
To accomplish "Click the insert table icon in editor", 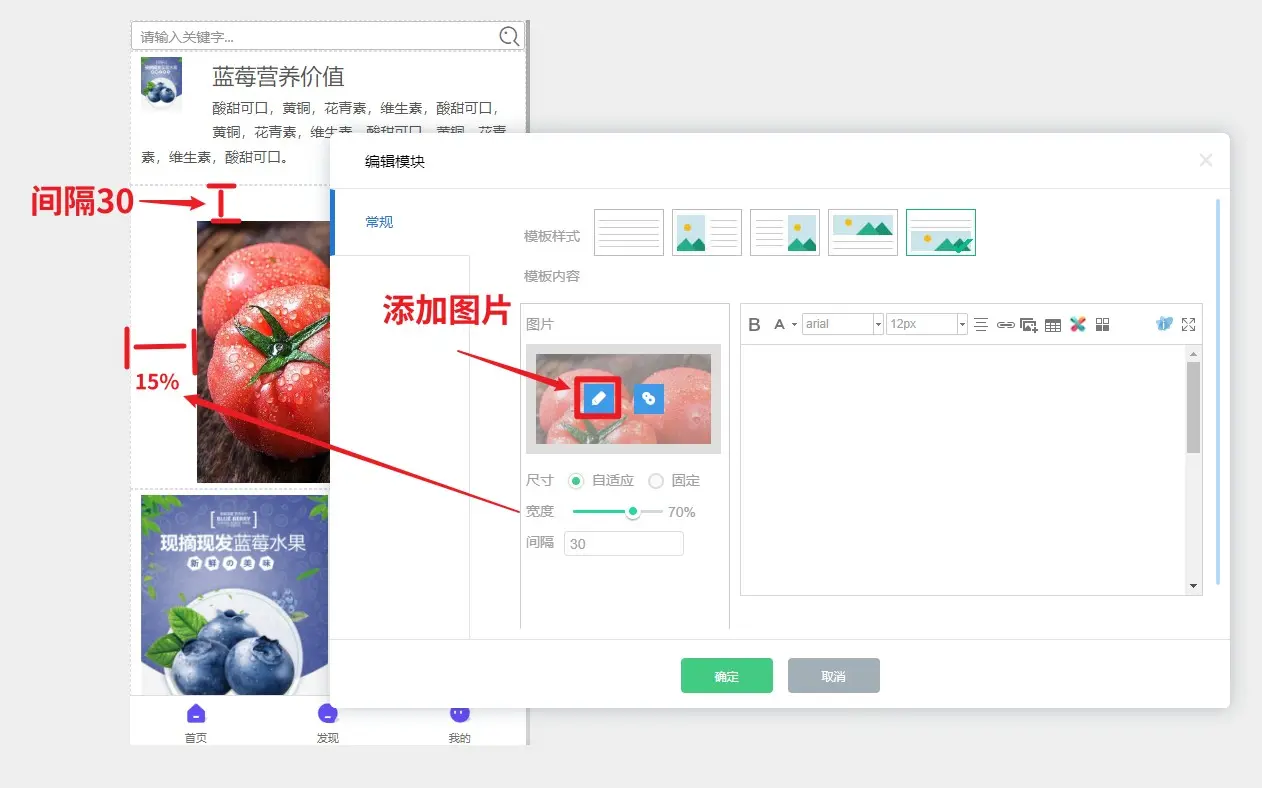I will 1053,325.
